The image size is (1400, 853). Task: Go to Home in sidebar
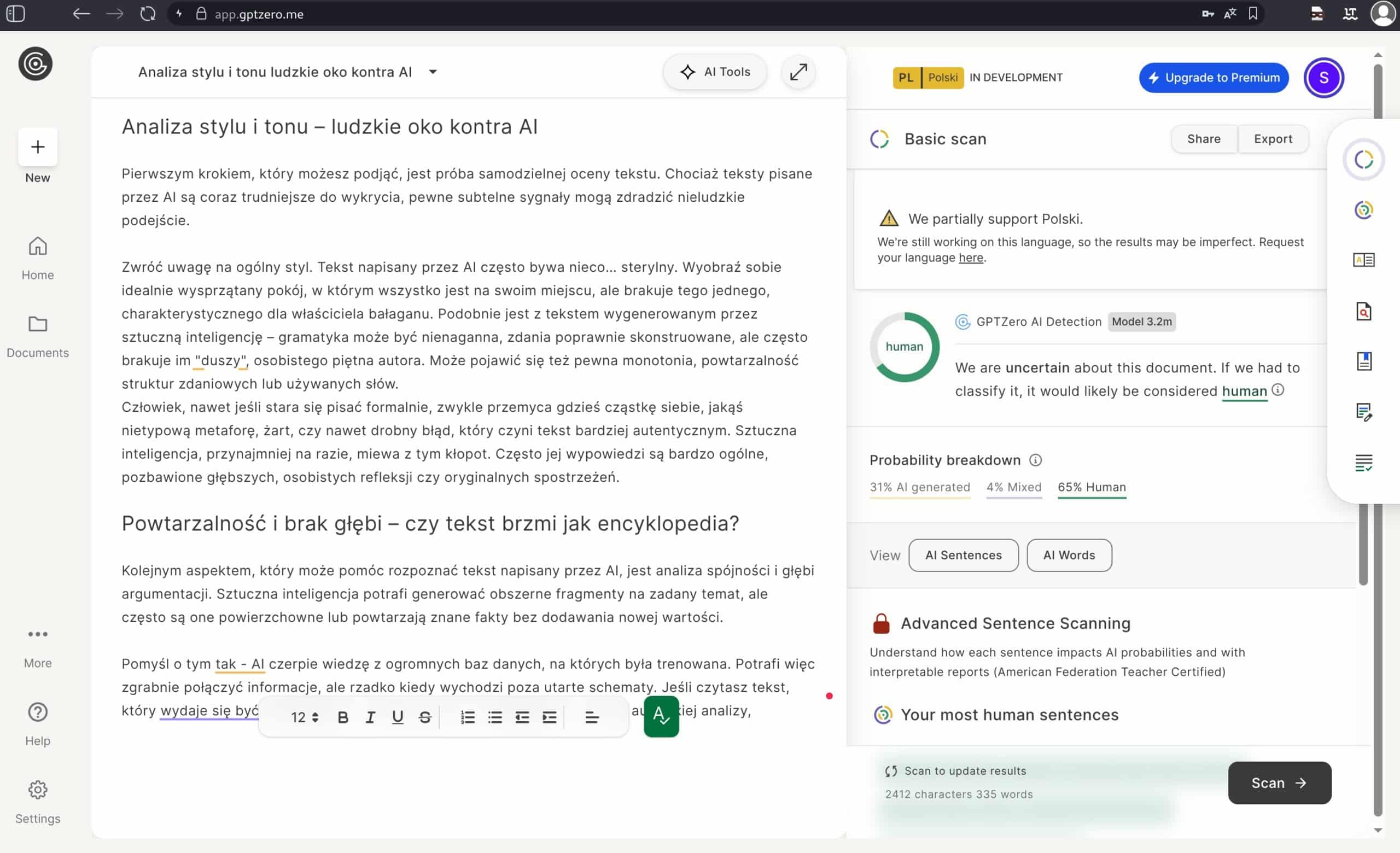[x=38, y=259]
